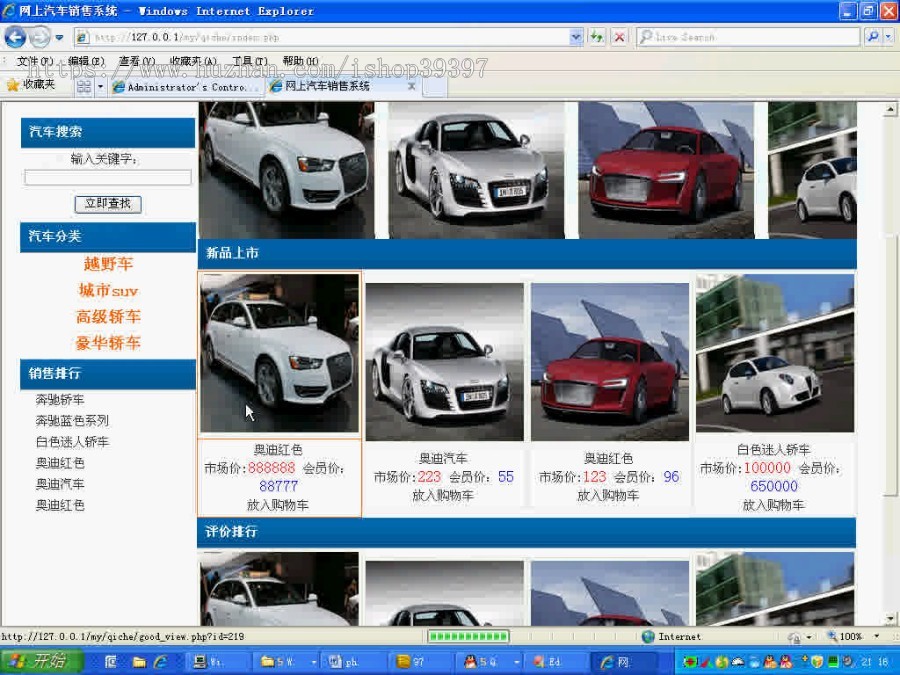Open the zoom level 100% dropdown
The height and width of the screenshot is (675, 900).
tap(876, 637)
